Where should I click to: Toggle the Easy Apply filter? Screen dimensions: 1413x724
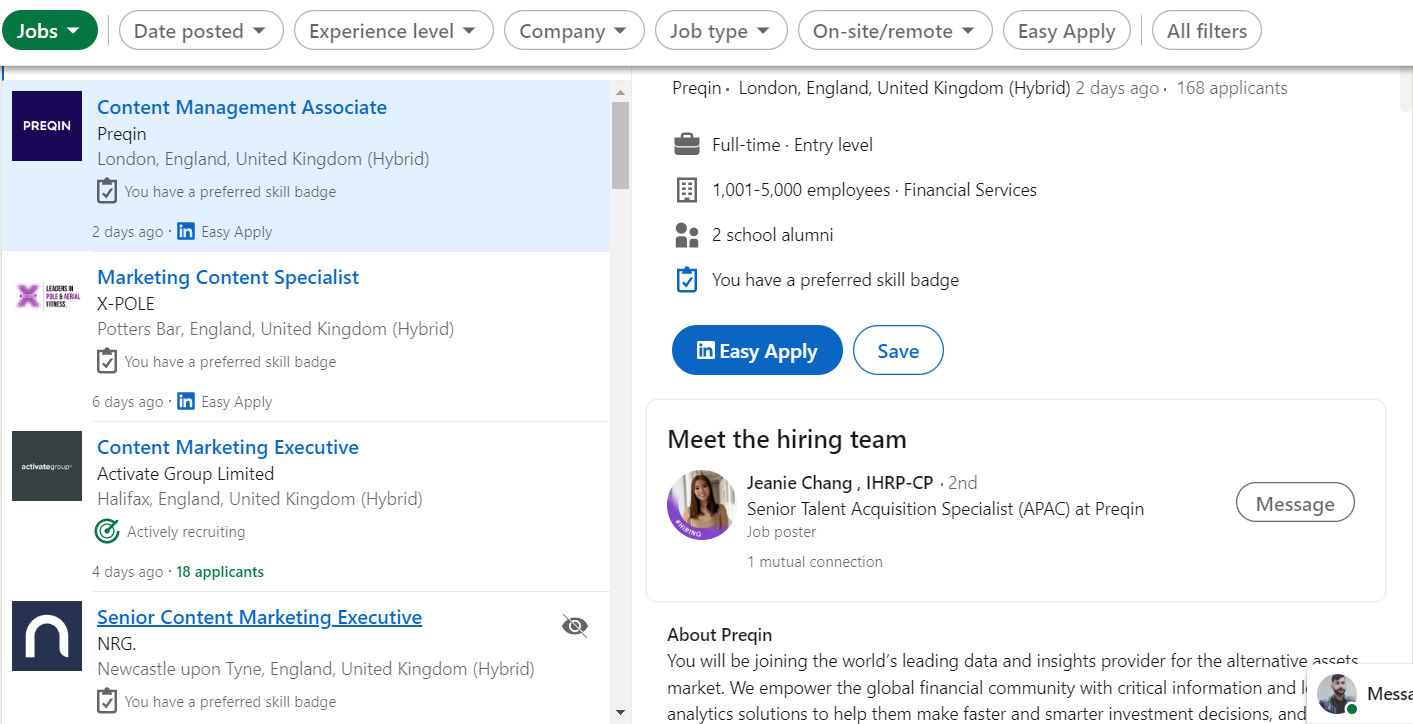point(1066,30)
